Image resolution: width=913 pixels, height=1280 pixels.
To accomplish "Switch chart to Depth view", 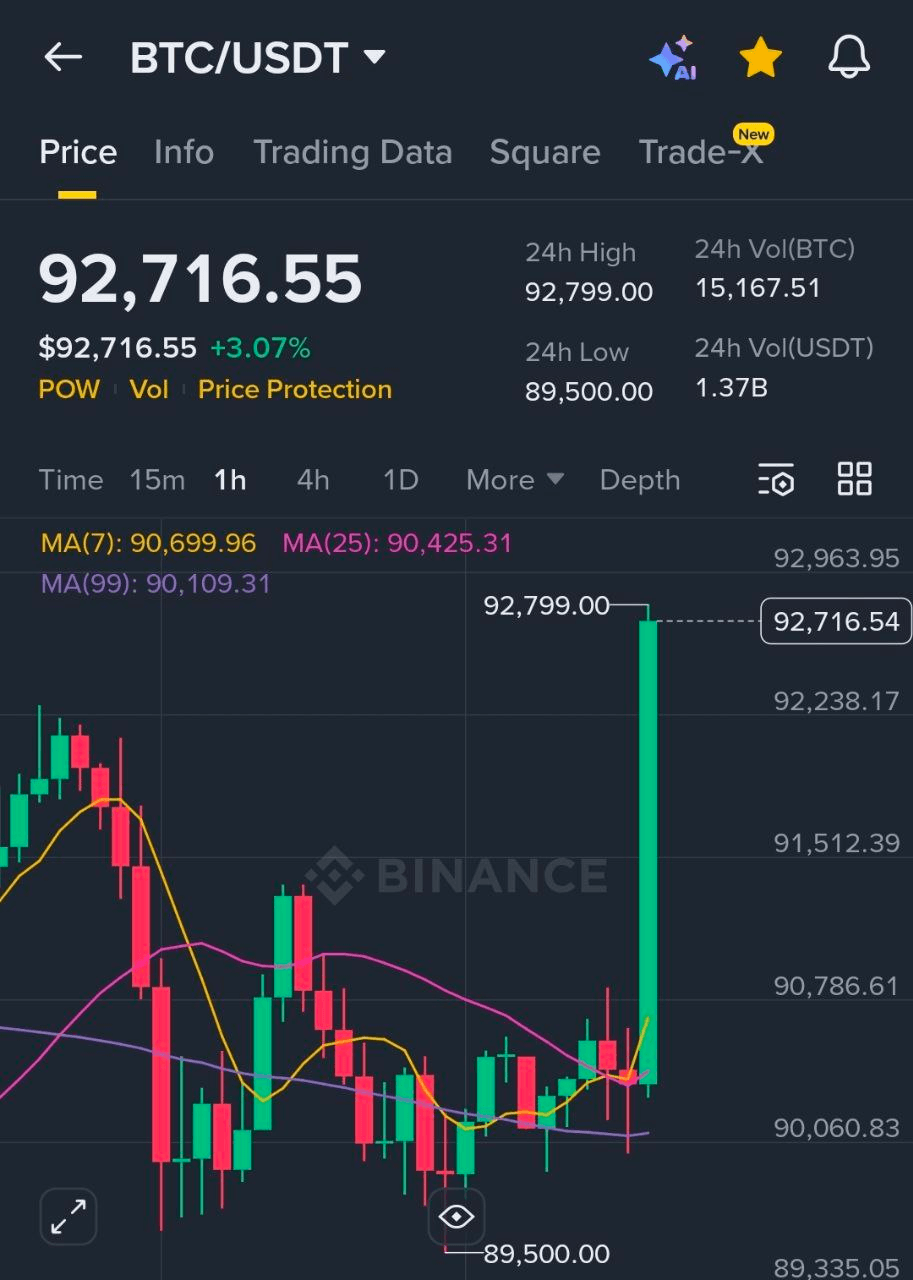I will pos(639,480).
